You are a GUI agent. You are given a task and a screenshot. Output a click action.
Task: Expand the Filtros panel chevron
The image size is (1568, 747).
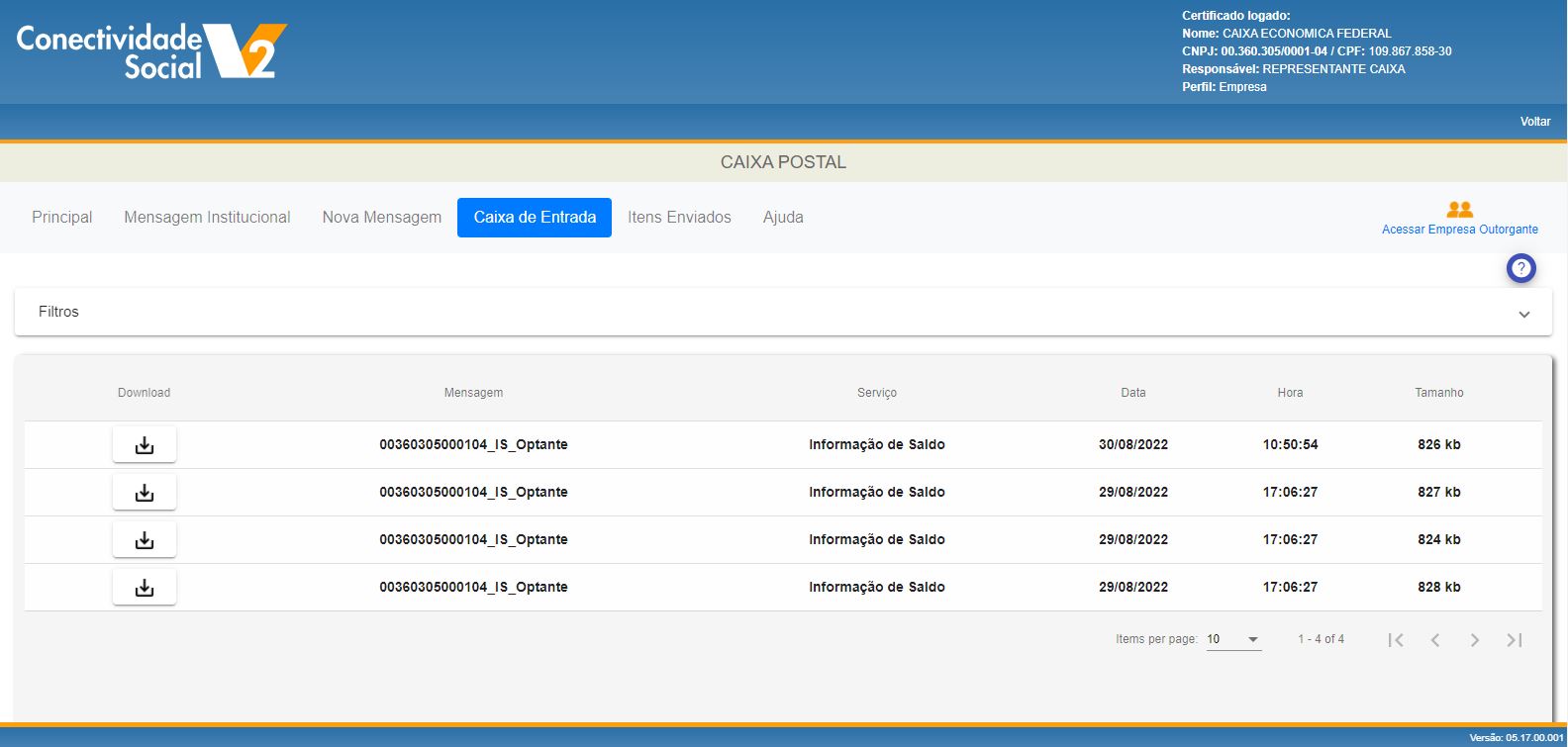[1524, 315]
